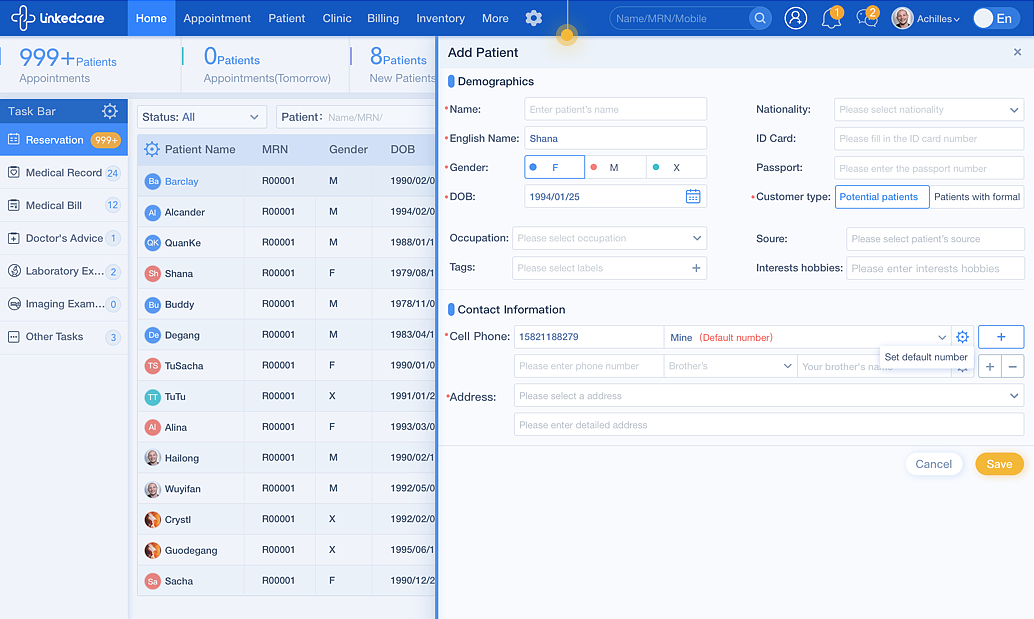
Task: Expand the Mine (Default number) dropdown
Action: click(x=807, y=337)
